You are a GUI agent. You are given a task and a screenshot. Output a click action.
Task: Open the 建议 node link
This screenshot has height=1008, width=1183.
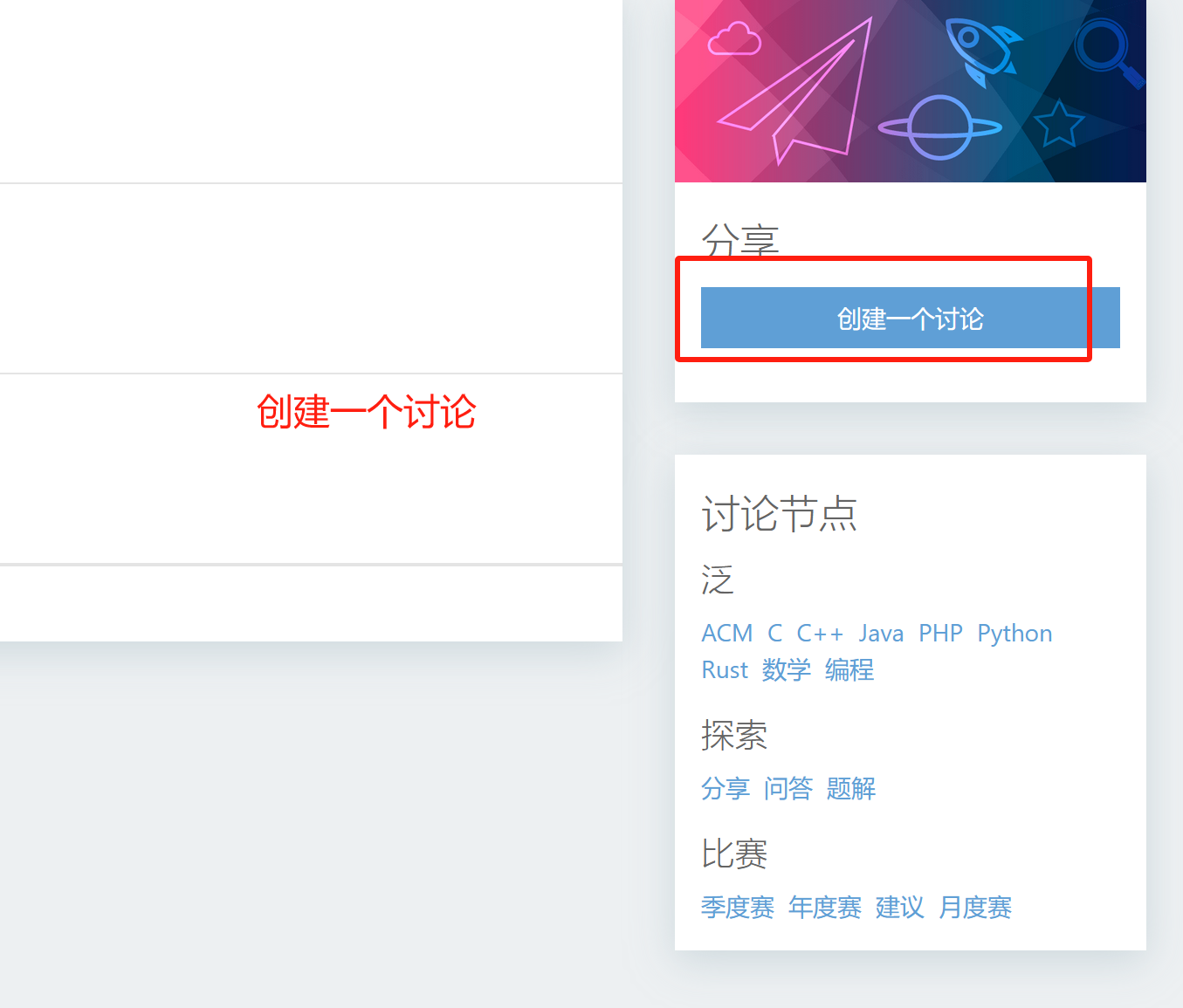[899, 907]
